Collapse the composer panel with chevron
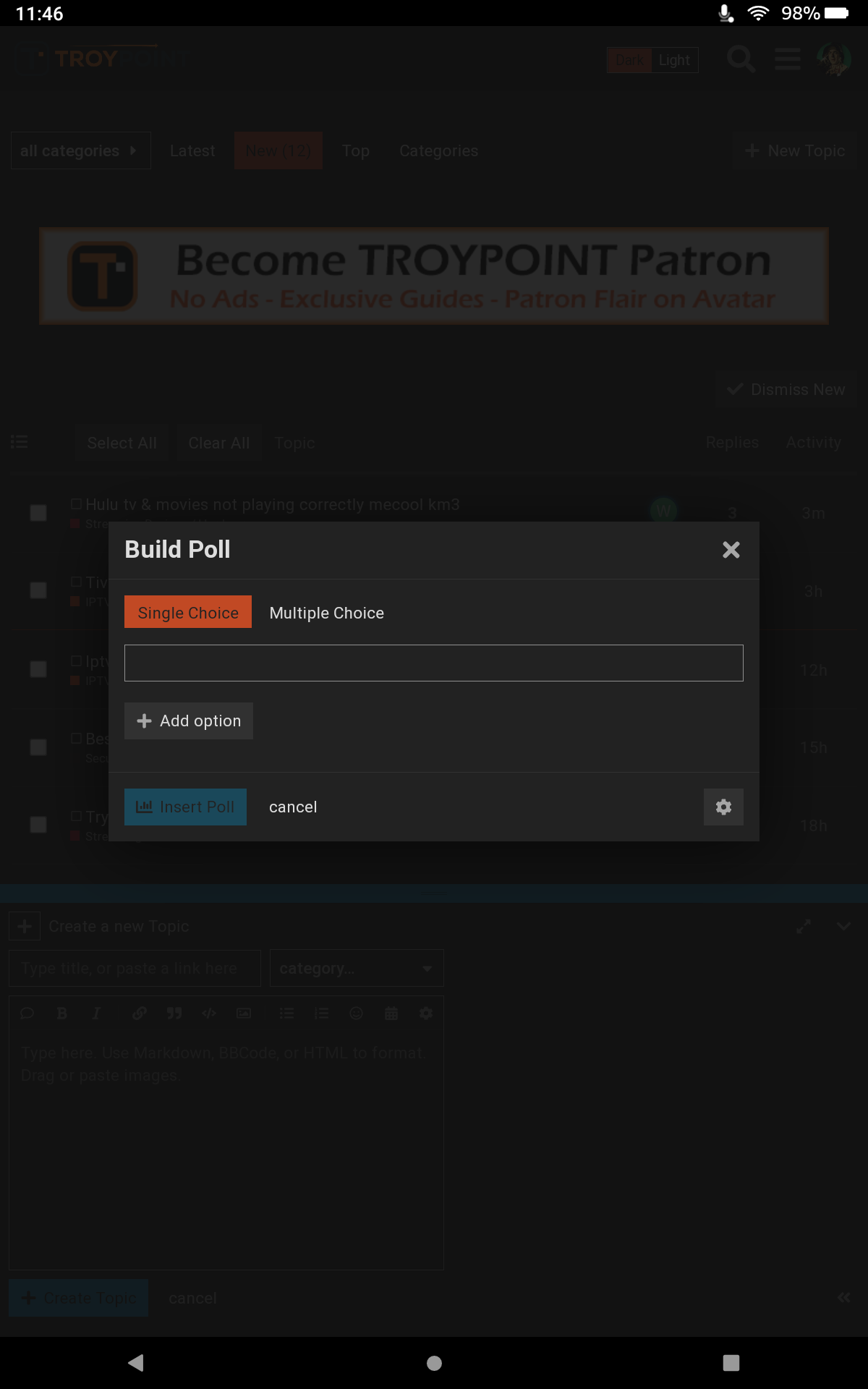This screenshot has width=868, height=1389. pos(843,926)
